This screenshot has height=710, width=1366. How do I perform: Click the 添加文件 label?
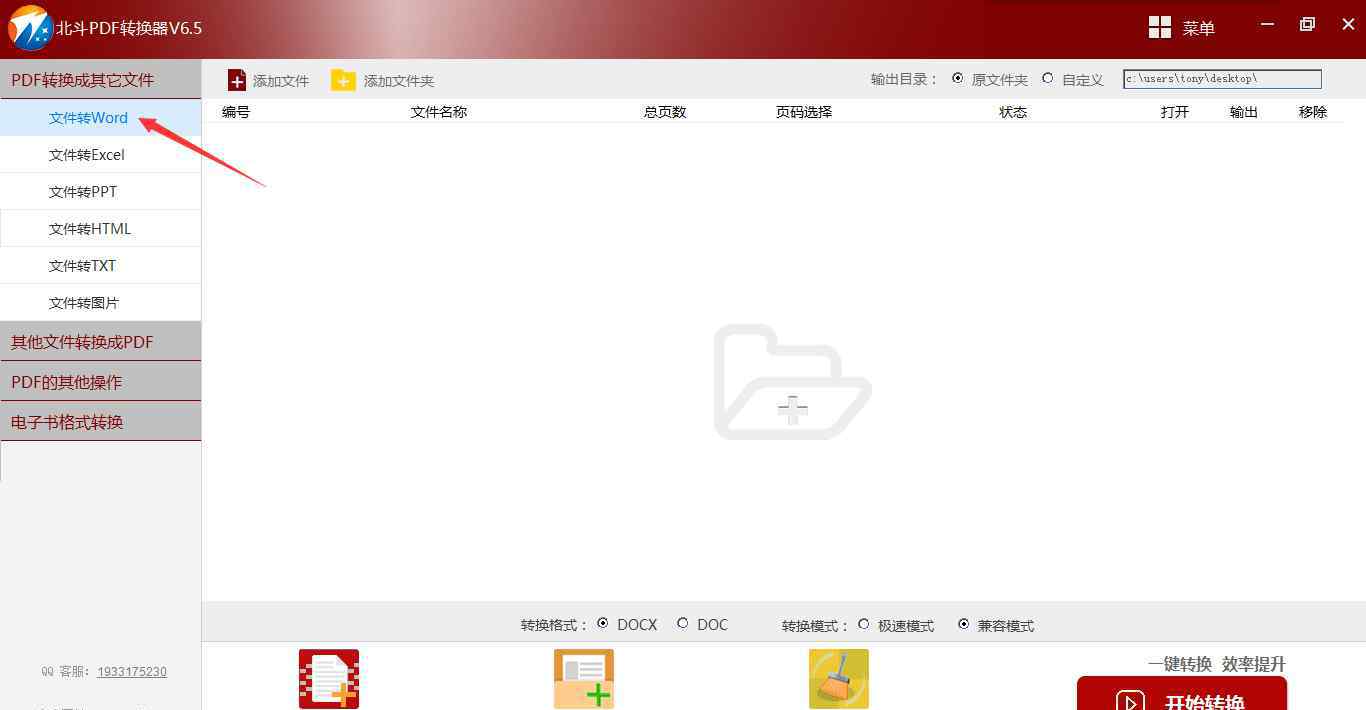[281, 81]
